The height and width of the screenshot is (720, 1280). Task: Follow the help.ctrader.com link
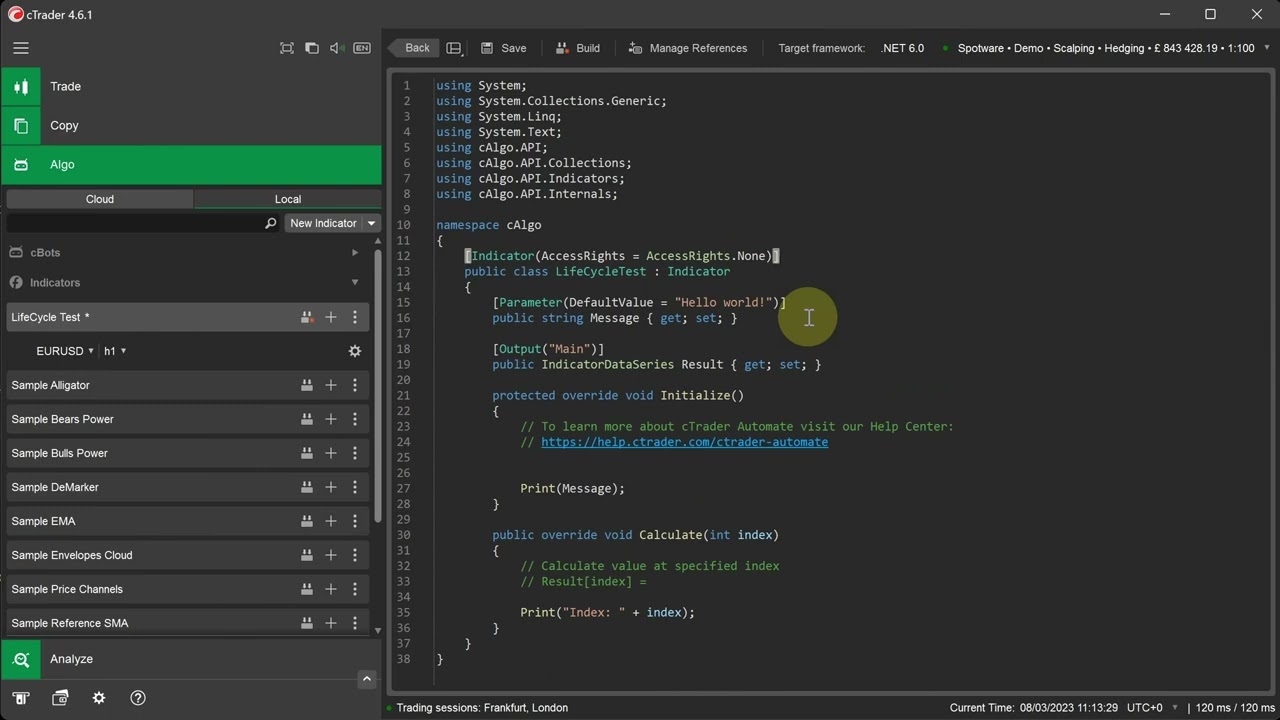tap(684, 442)
